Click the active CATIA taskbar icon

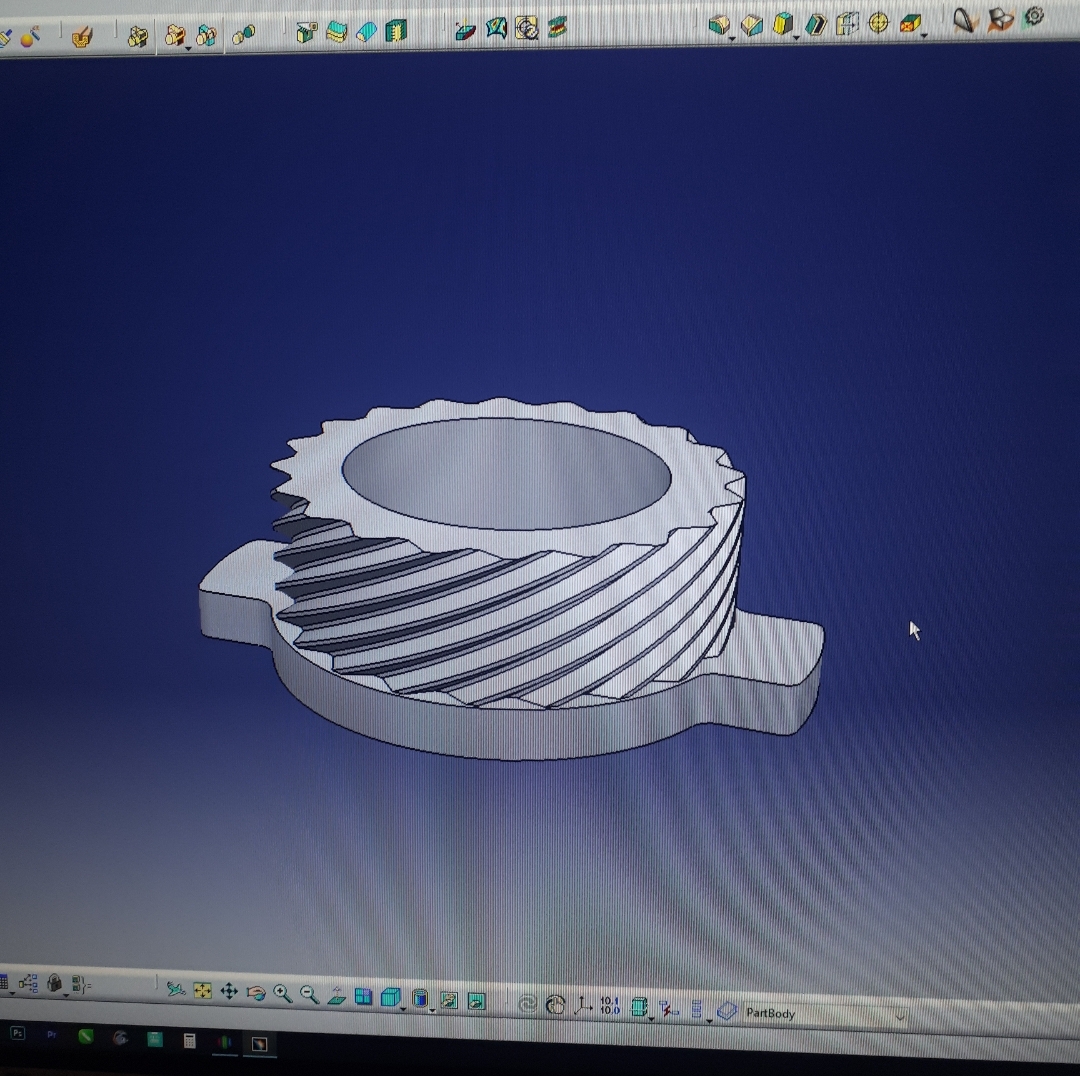tap(259, 1044)
